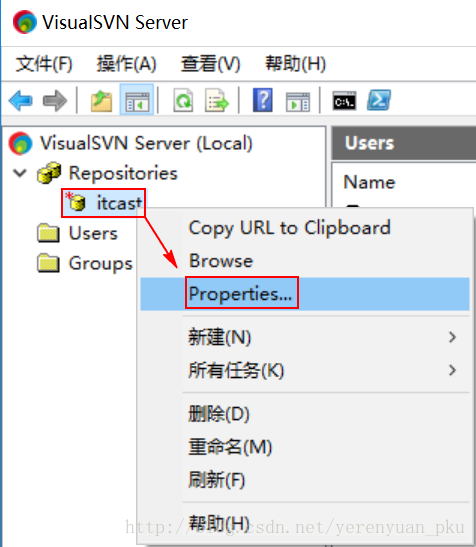Choose 刷新(F) in context menu

coord(305,480)
